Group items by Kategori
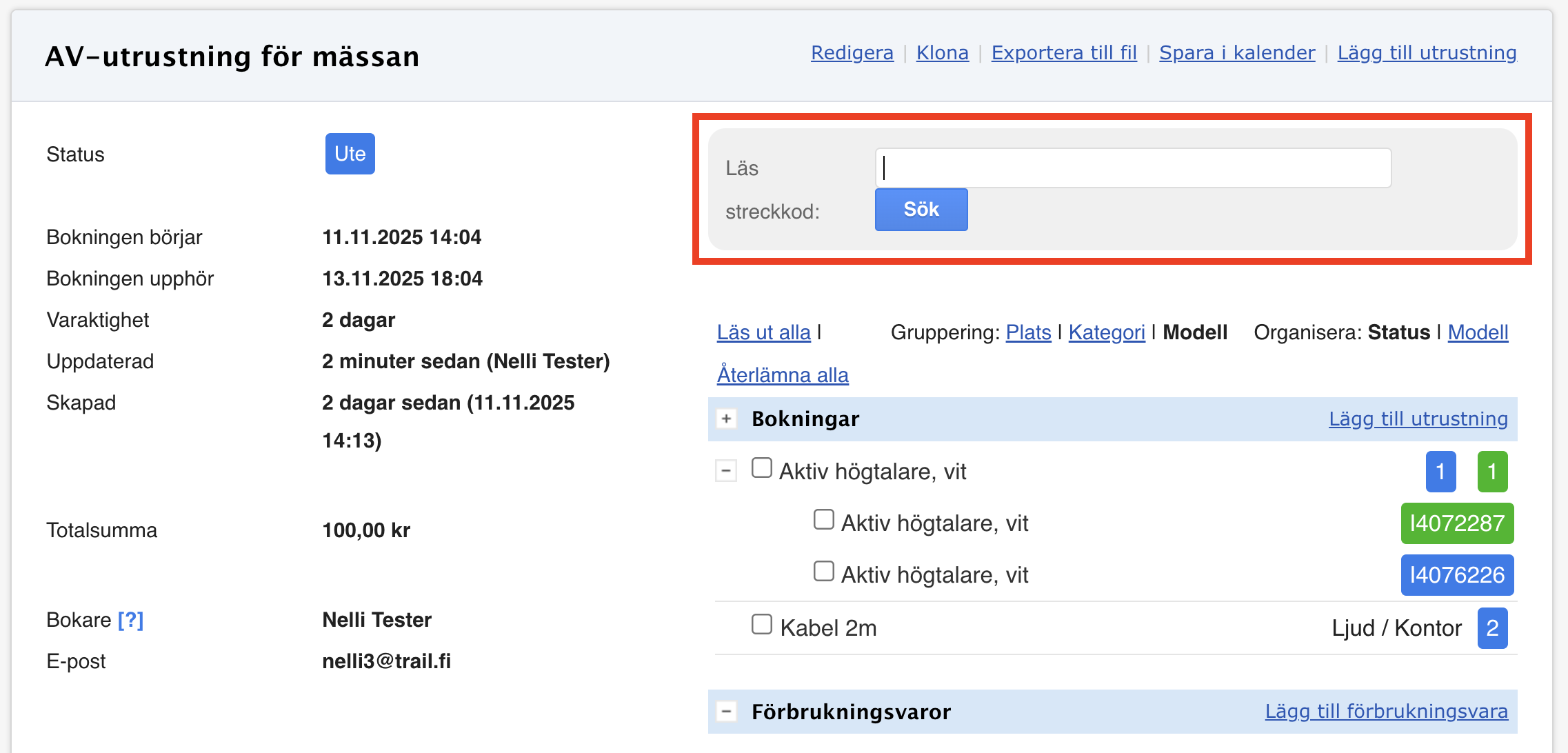Screen dimensions: 1568x753 point(1106,332)
